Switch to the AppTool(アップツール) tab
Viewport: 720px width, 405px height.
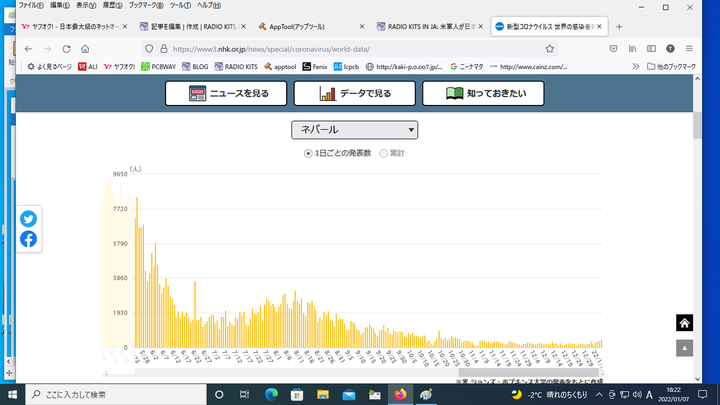click(x=307, y=27)
